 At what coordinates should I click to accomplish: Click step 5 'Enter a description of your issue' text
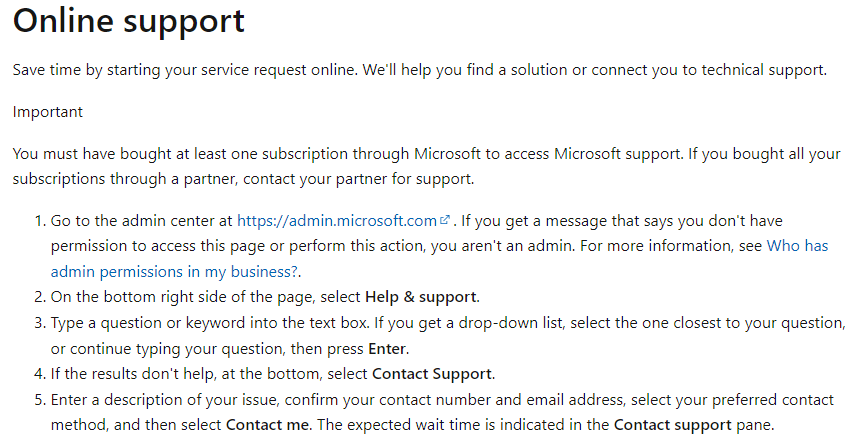(x=165, y=400)
